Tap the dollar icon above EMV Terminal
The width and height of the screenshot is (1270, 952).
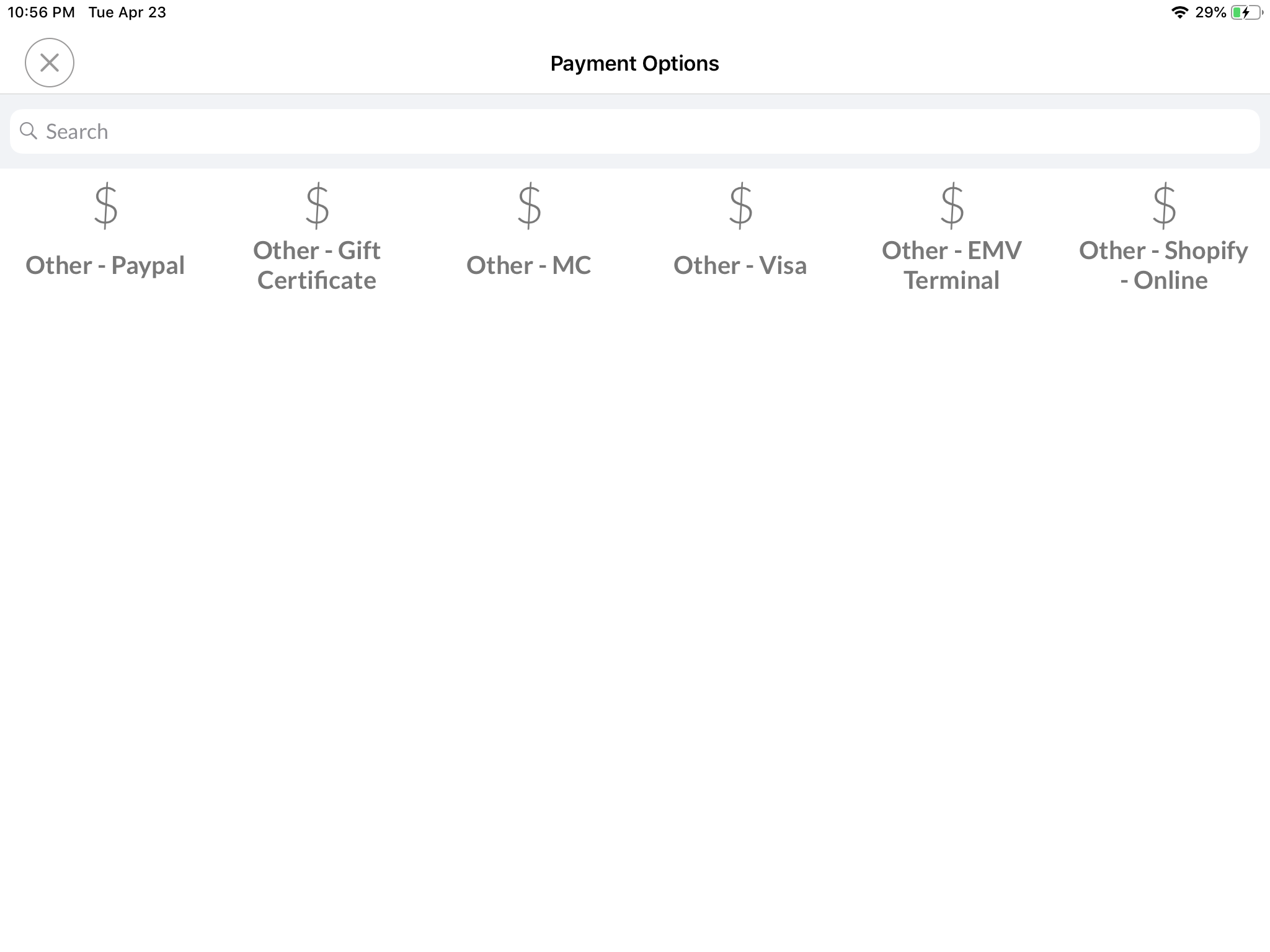coord(952,205)
